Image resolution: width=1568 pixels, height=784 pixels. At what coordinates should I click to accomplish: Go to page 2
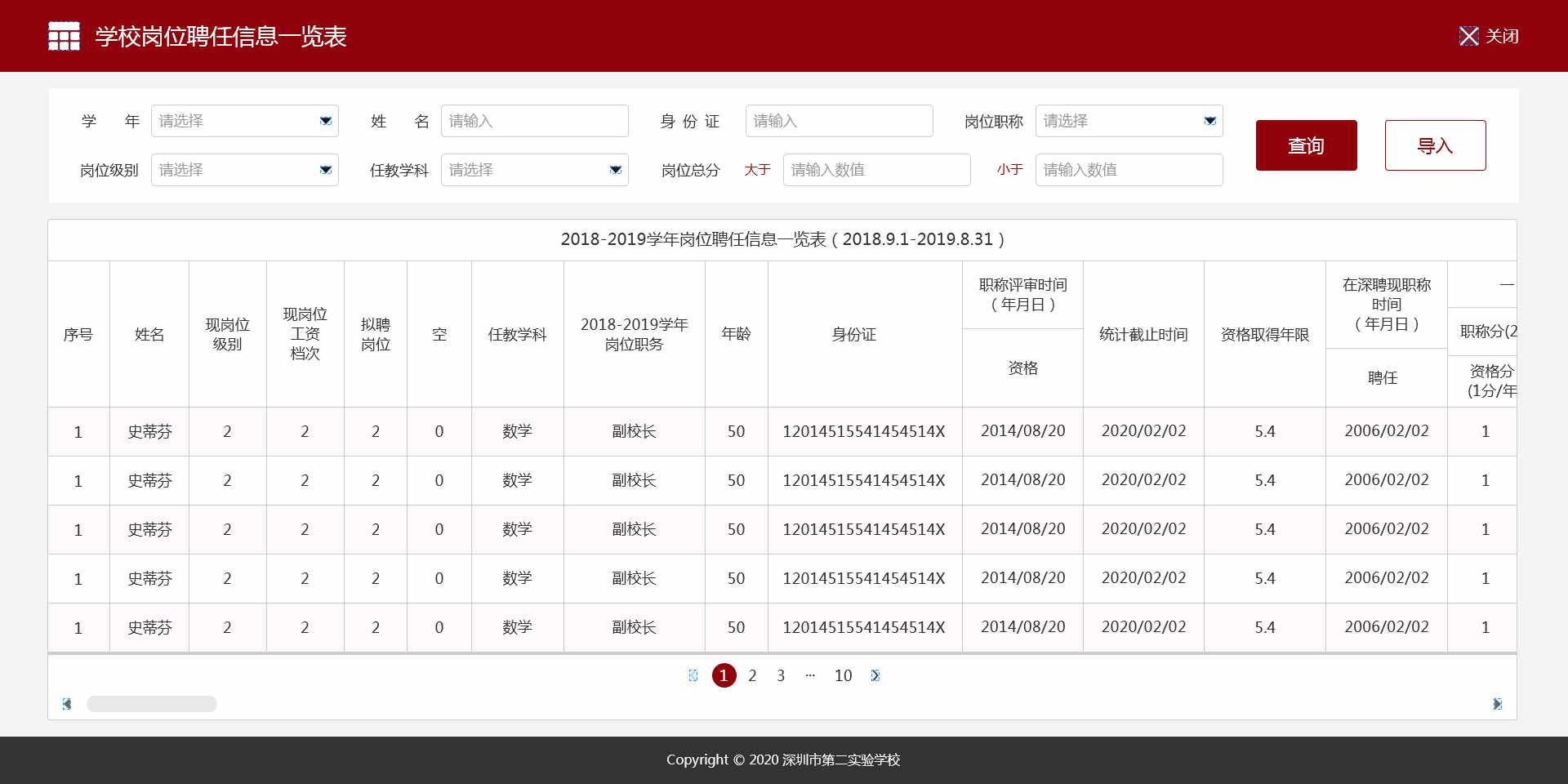[752, 675]
